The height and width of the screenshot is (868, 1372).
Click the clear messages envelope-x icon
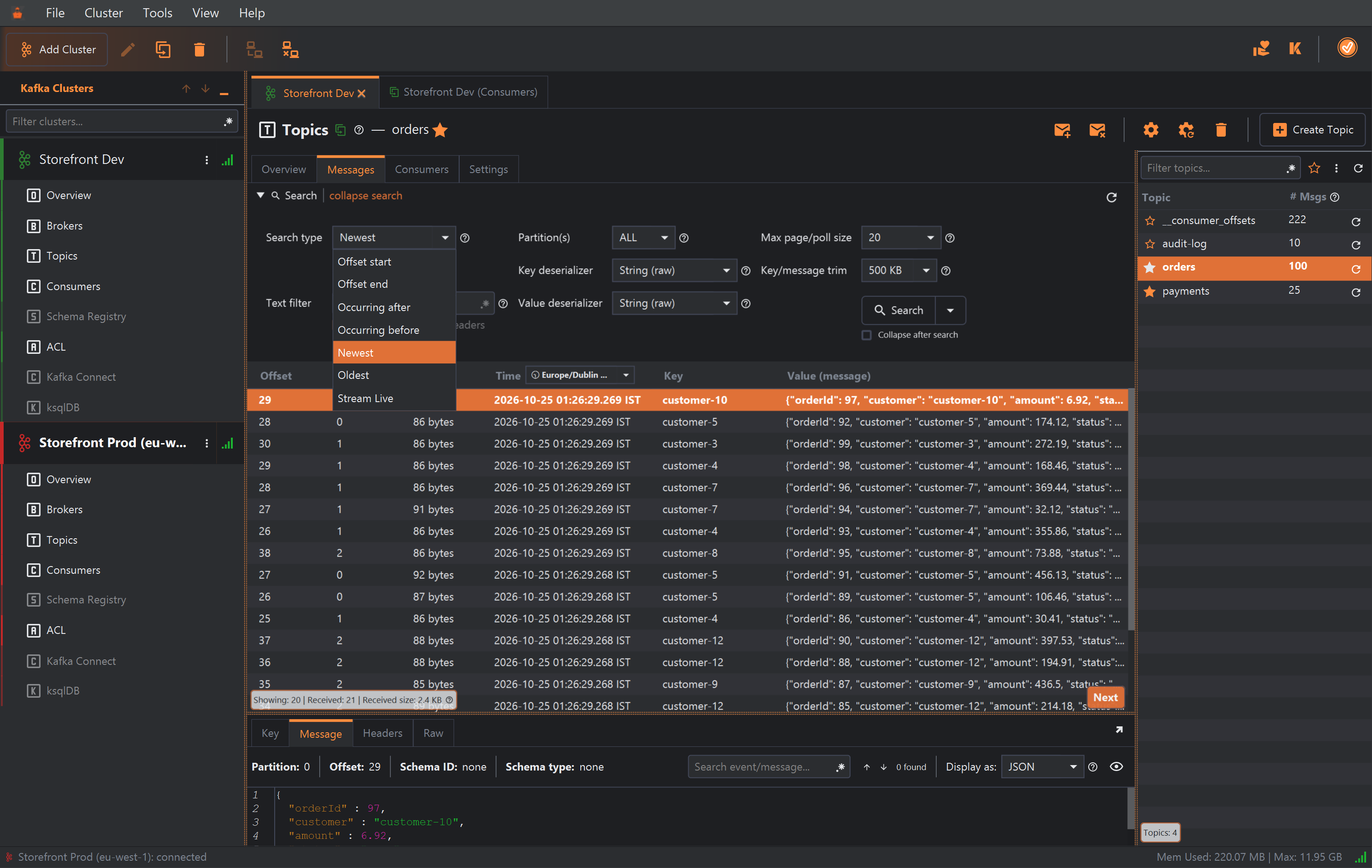coord(1097,130)
